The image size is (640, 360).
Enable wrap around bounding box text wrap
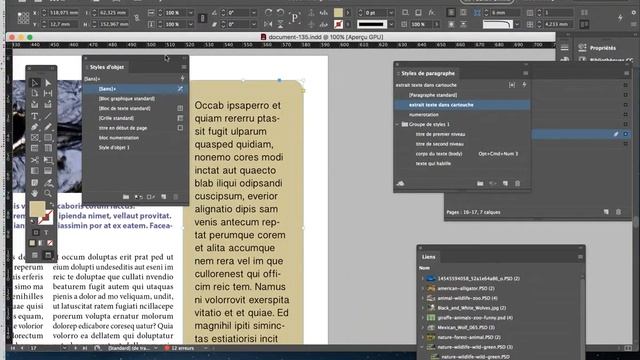[x=464, y=13]
